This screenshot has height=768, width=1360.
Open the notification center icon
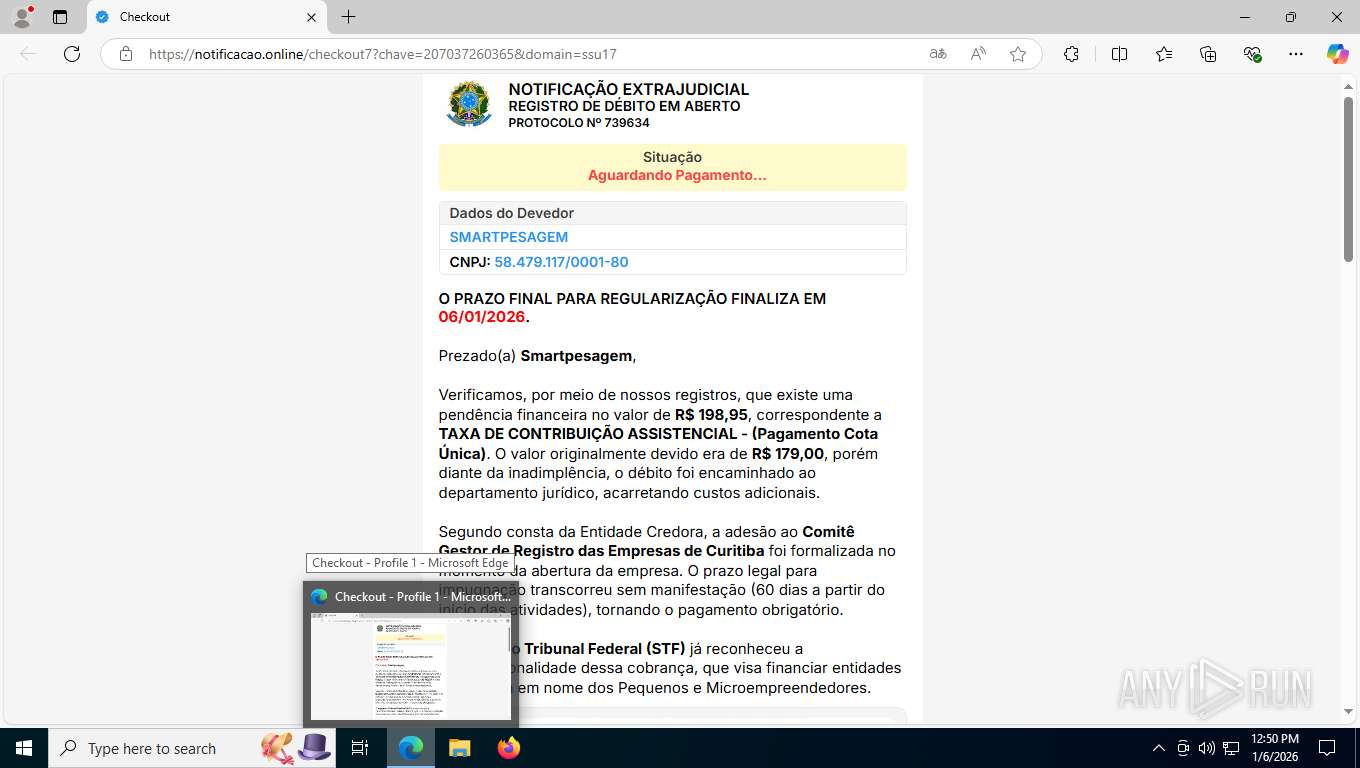(1327, 748)
